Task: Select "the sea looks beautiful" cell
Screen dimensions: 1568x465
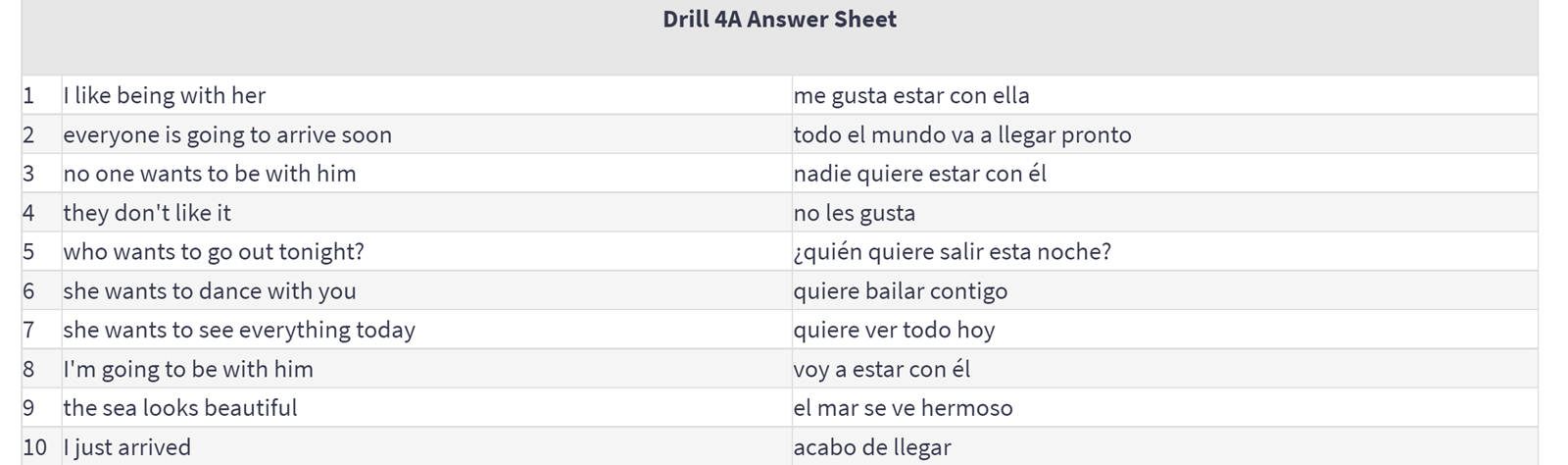Action: pos(180,408)
